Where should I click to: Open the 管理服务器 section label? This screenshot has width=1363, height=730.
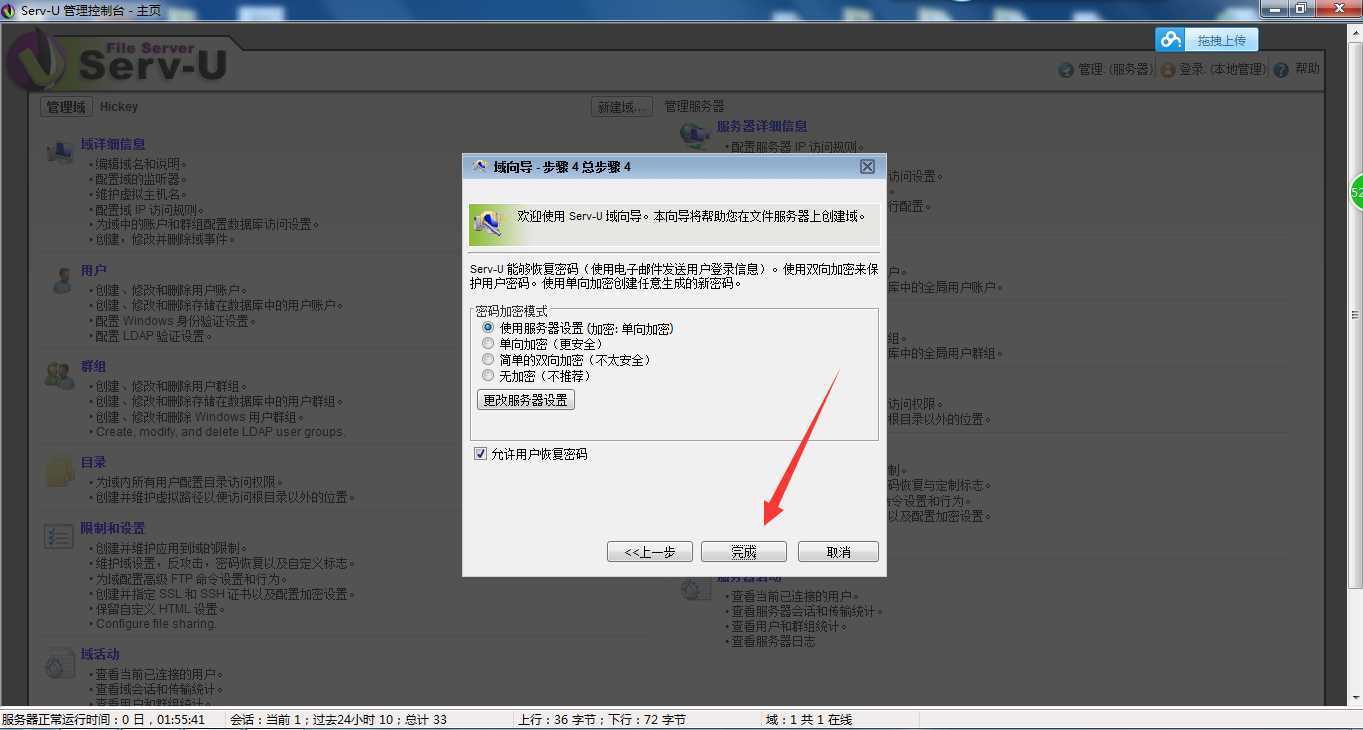coord(694,106)
